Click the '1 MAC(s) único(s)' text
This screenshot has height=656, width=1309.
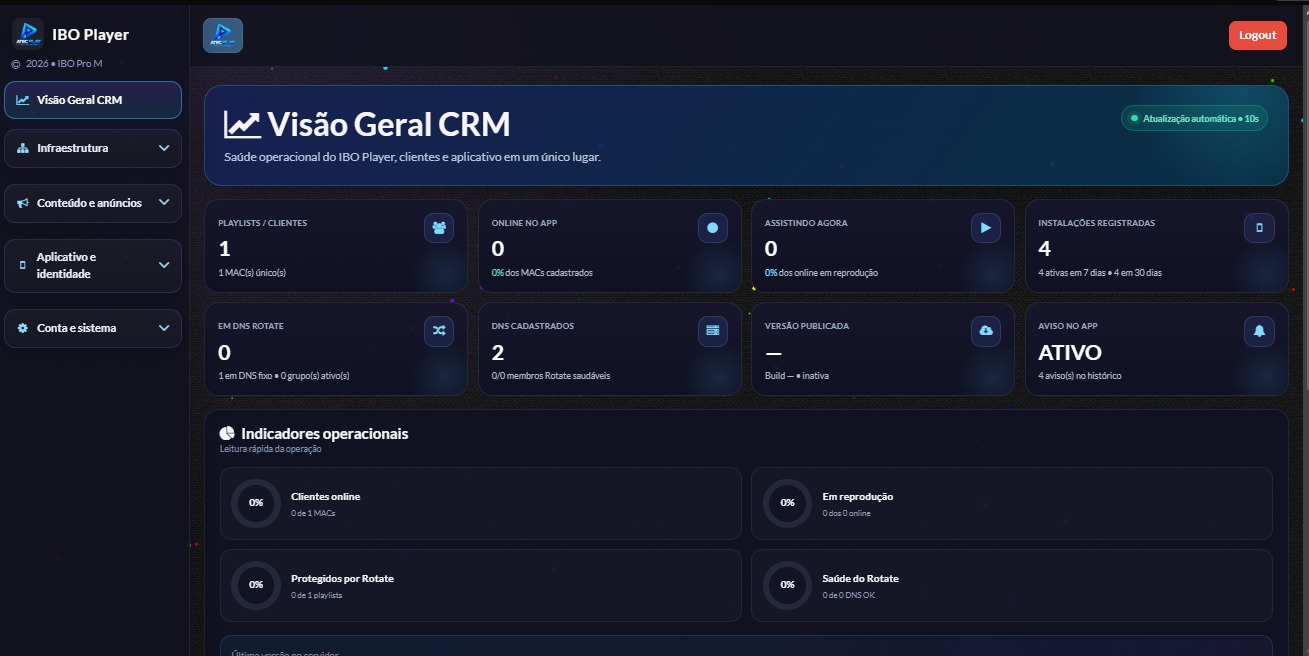252,273
